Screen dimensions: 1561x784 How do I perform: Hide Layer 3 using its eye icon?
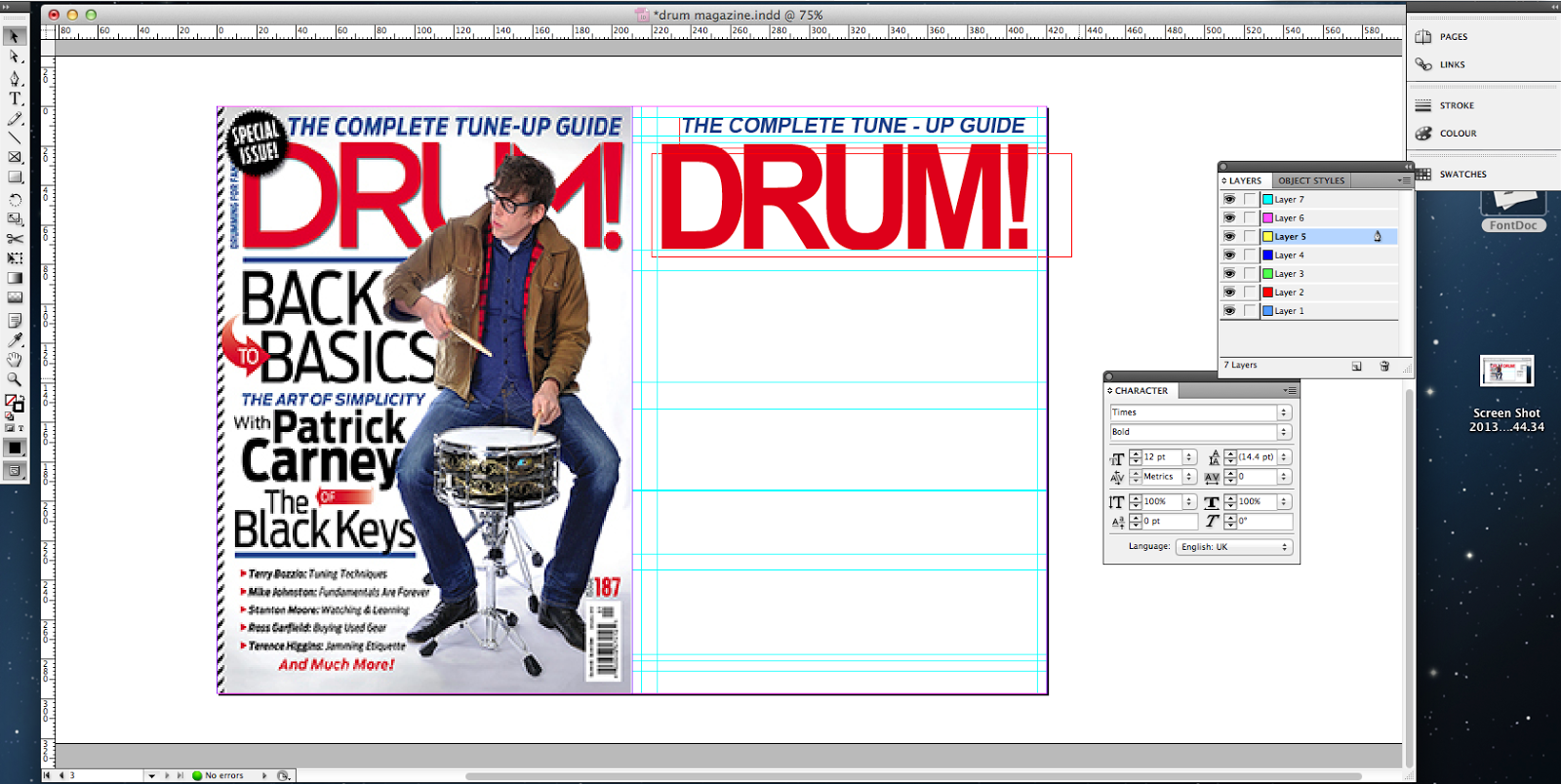1229,273
